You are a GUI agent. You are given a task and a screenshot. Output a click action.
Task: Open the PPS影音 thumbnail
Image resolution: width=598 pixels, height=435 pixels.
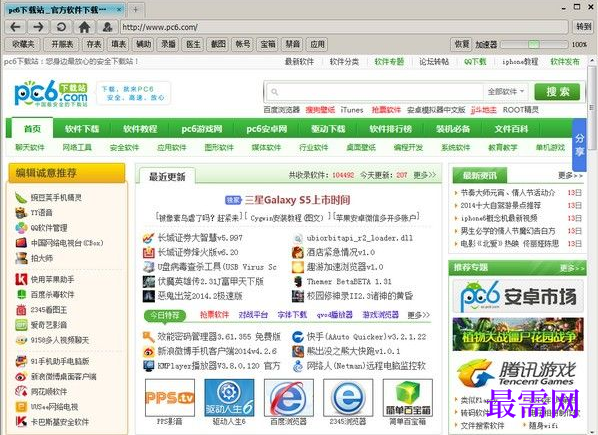pyautogui.click(x=170, y=398)
